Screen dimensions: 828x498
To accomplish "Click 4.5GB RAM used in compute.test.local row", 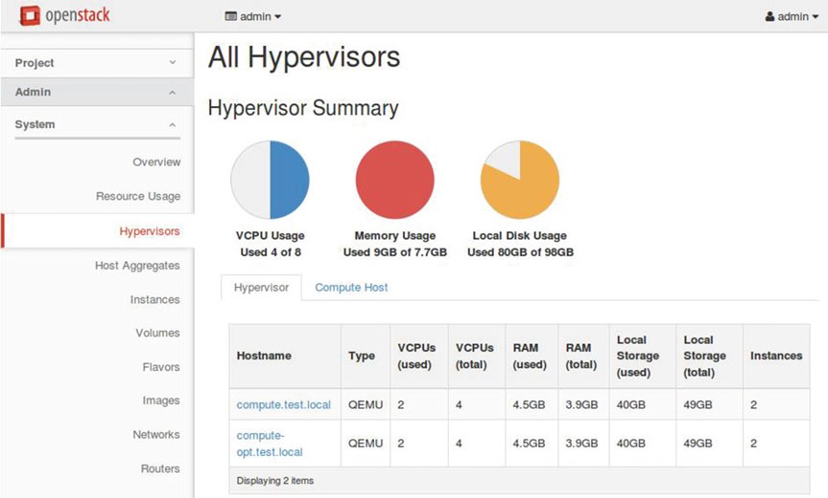I will tap(529, 405).
